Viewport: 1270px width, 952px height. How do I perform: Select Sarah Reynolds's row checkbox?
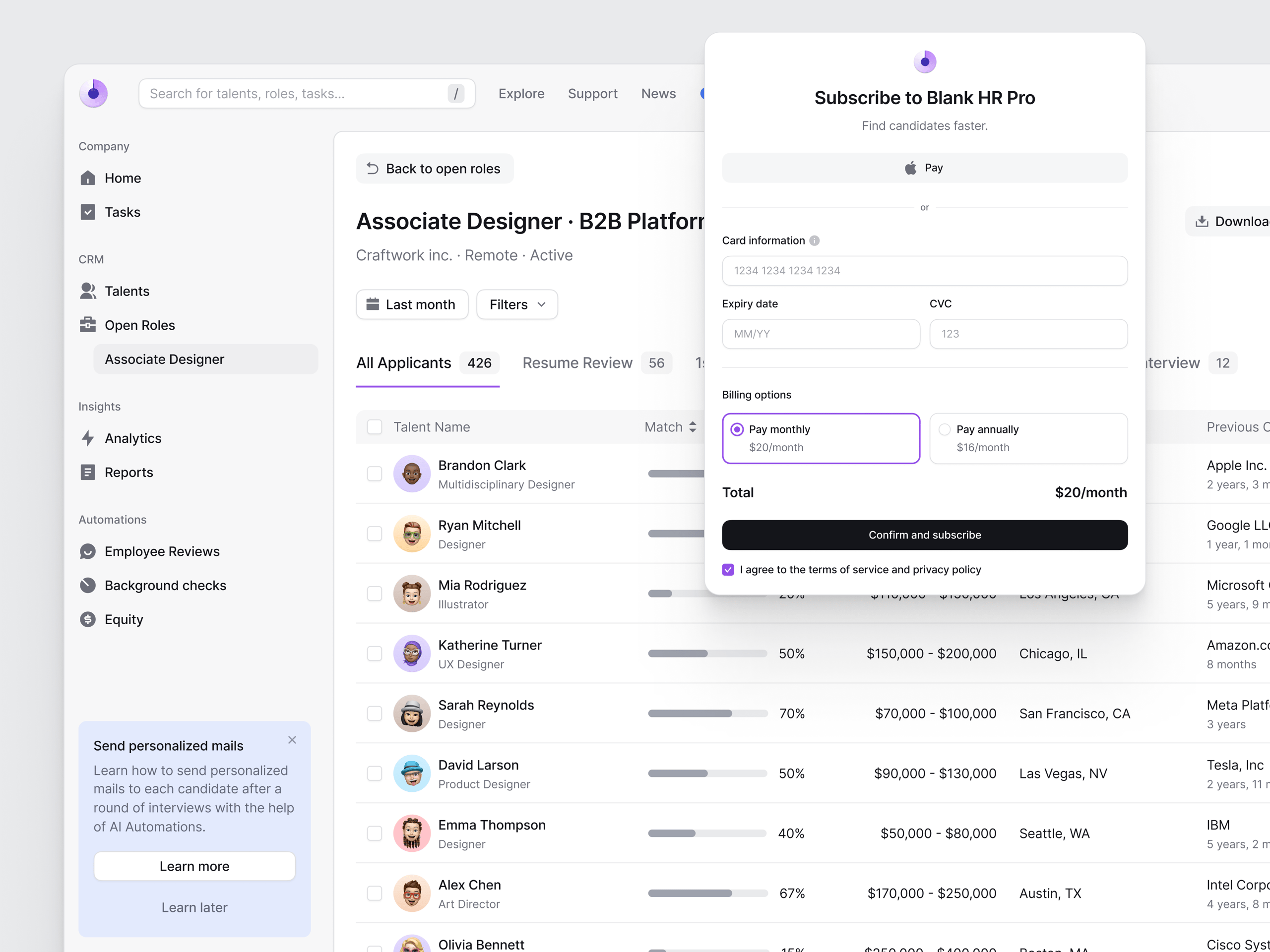coord(375,714)
